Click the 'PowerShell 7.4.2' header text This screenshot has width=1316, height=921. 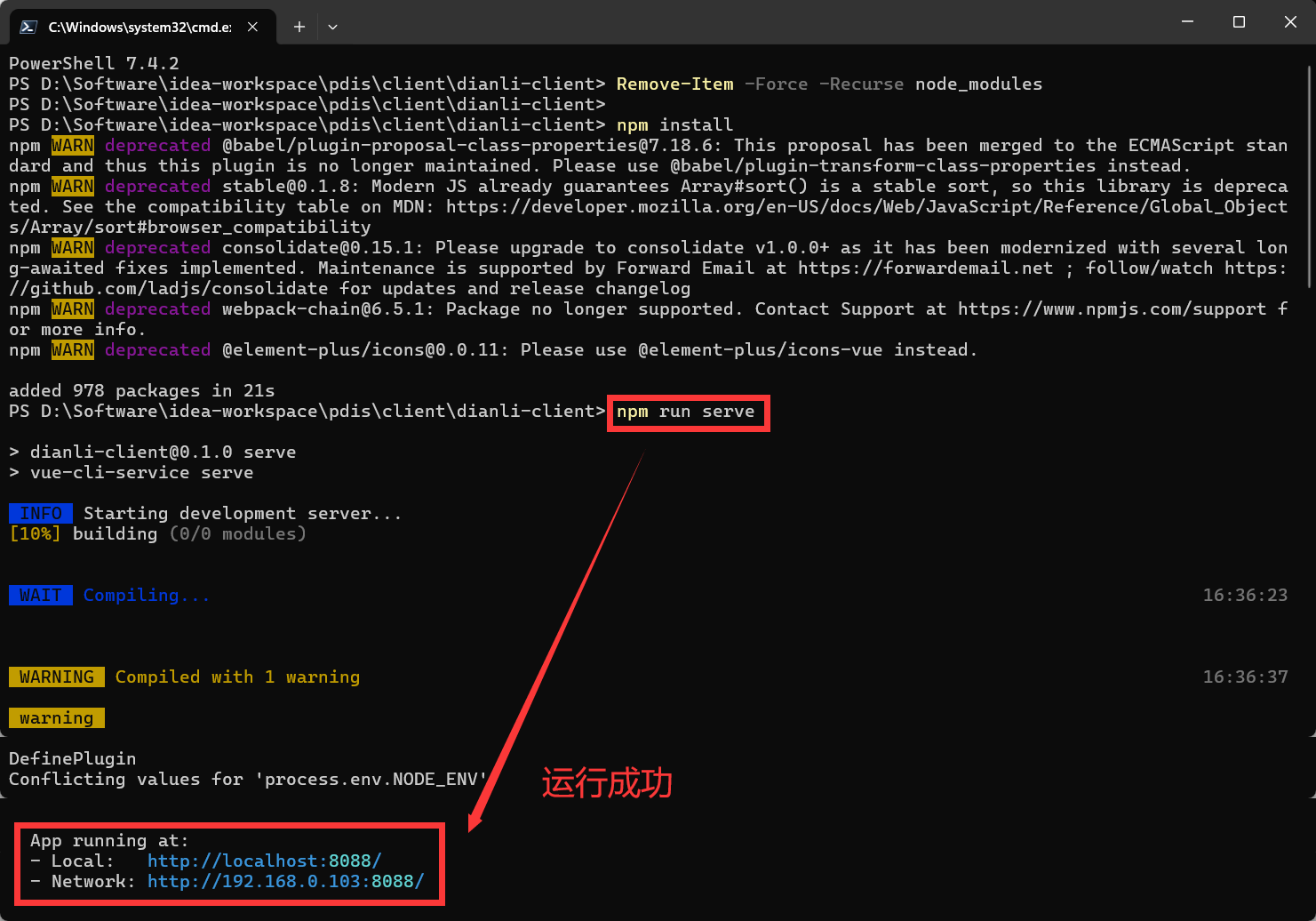click(x=94, y=63)
